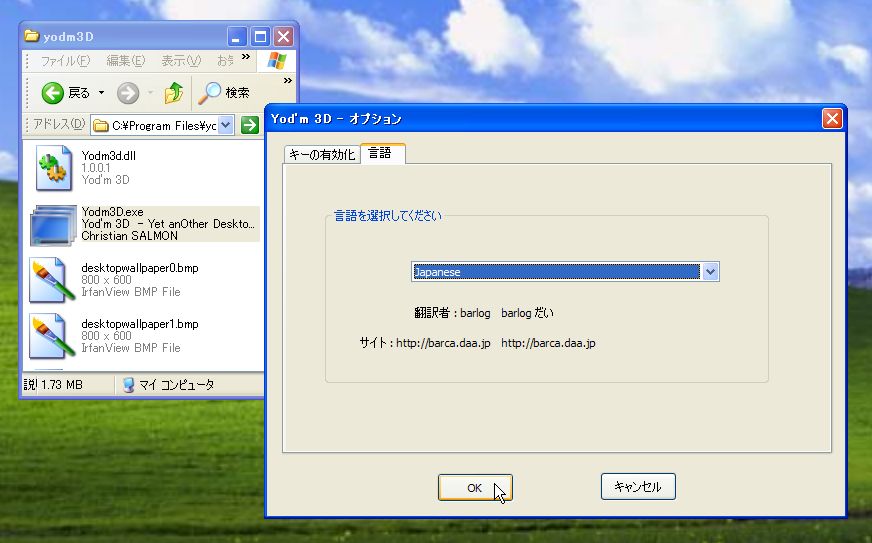Click the サイト : http://barca.daa.jp label
Viewport: 872px width, 543px height.
coord(425,343)
